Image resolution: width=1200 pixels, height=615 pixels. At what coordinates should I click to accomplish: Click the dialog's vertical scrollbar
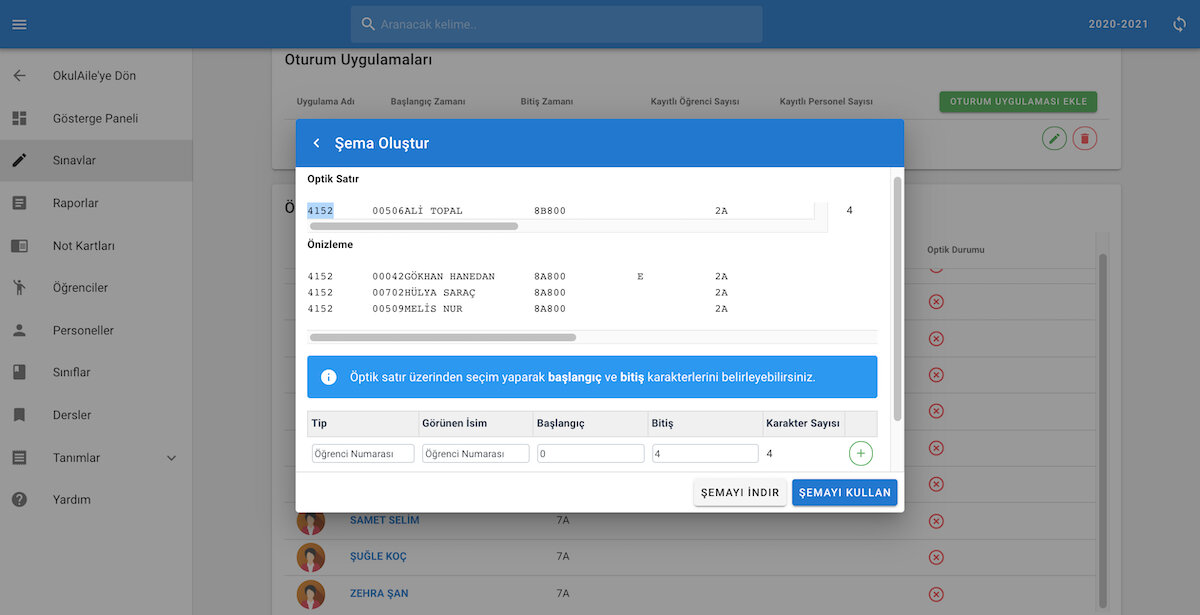(x=897, y=298)
